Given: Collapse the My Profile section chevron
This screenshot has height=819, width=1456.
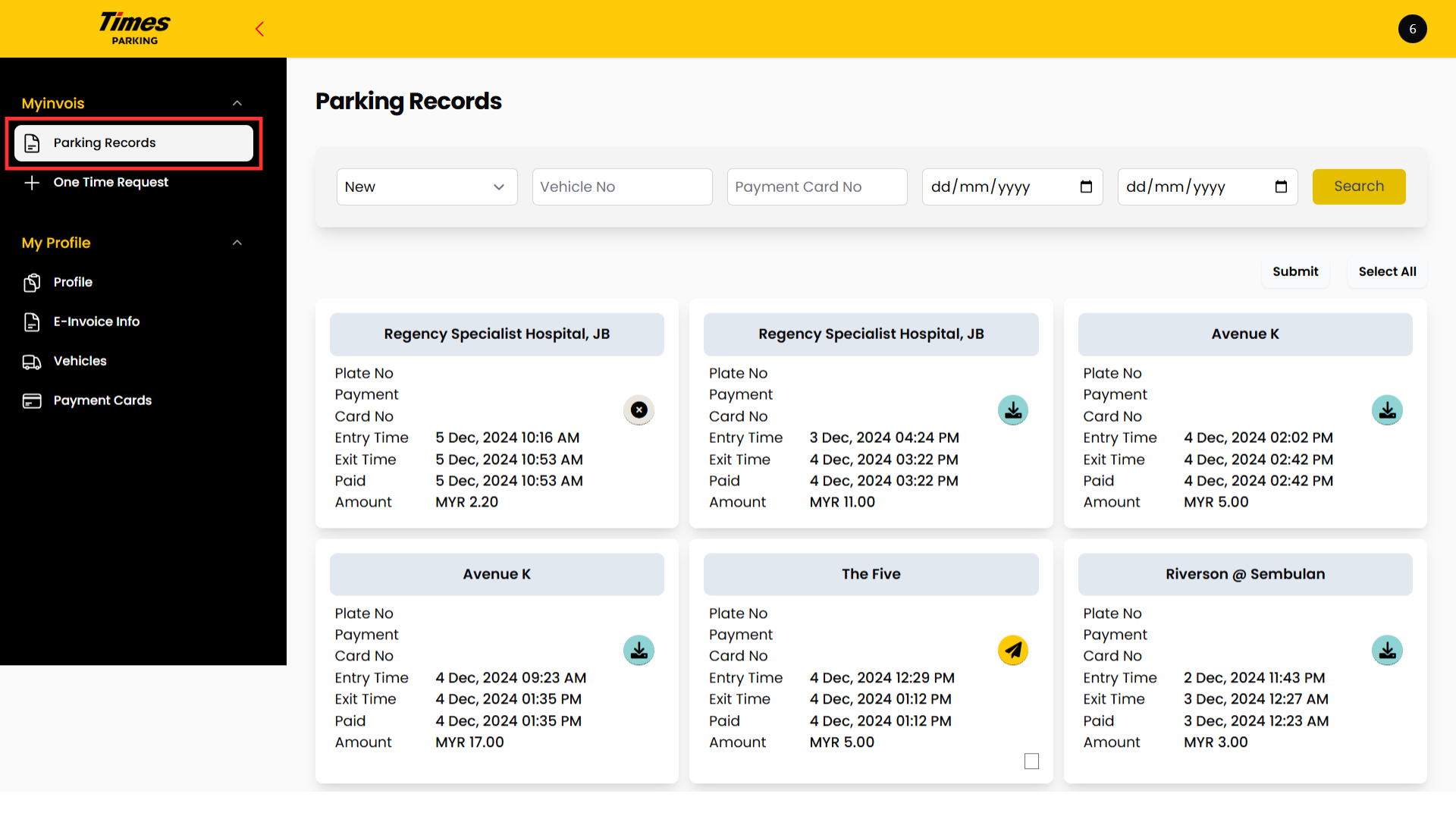Looking at the screenshot, I should pos(237,243).
